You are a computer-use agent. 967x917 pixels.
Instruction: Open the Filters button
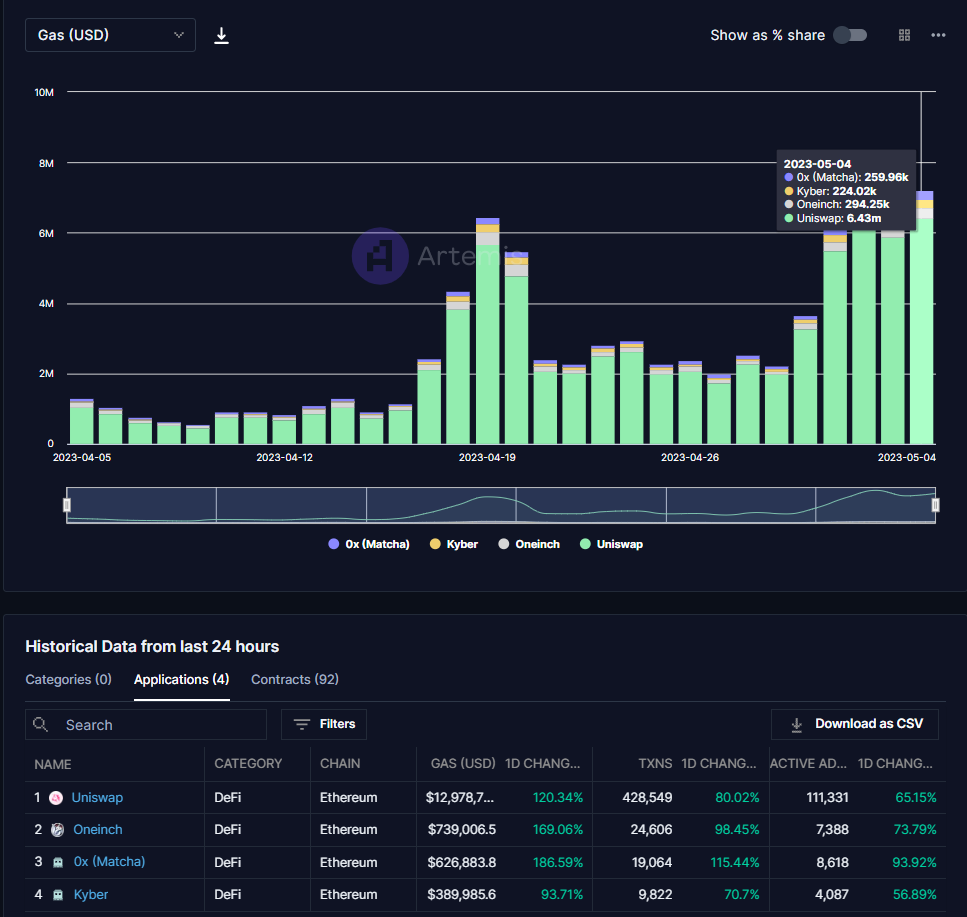click(x=324, y=724)
